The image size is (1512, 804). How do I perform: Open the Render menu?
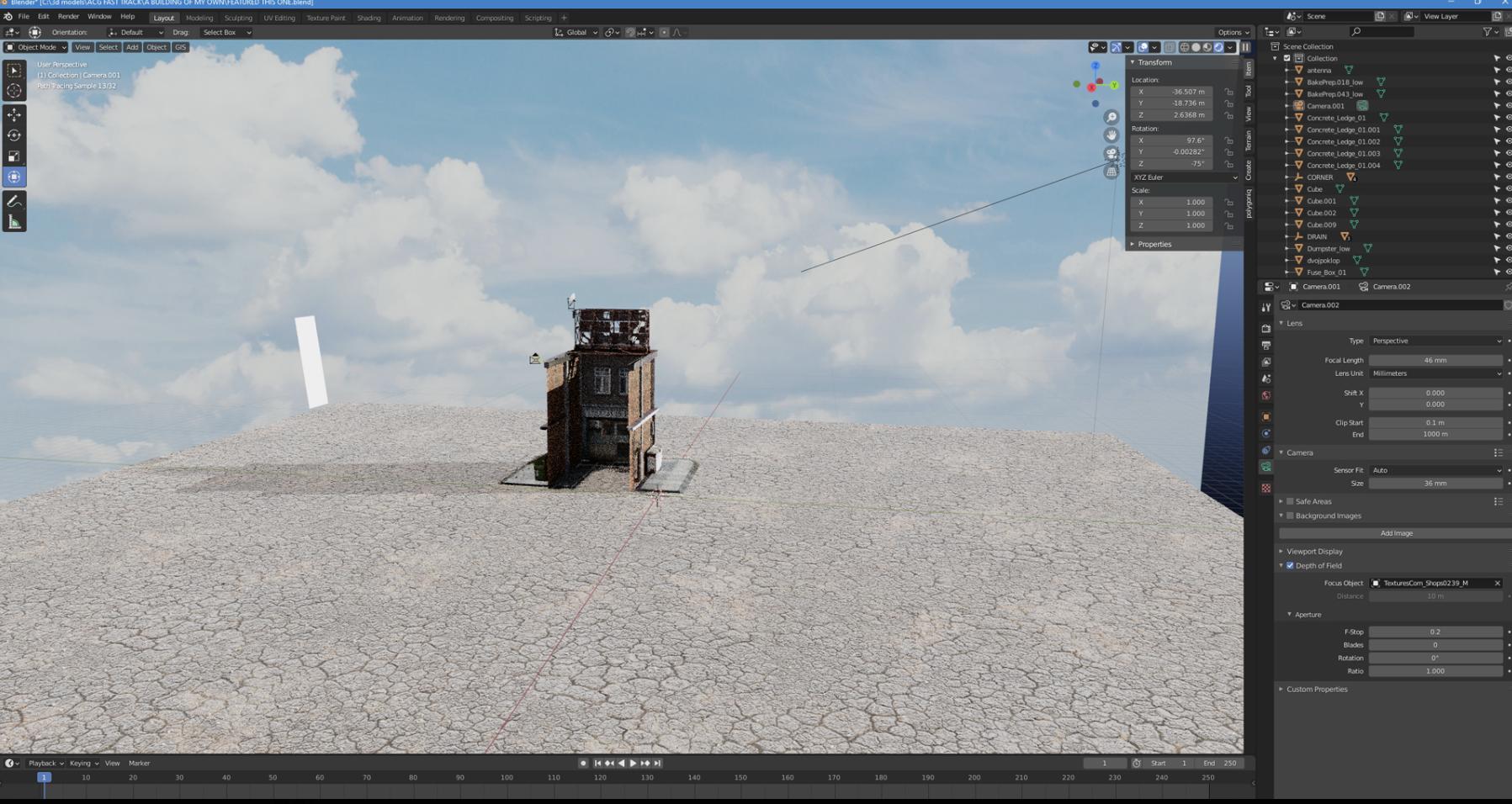click(68, 17)
